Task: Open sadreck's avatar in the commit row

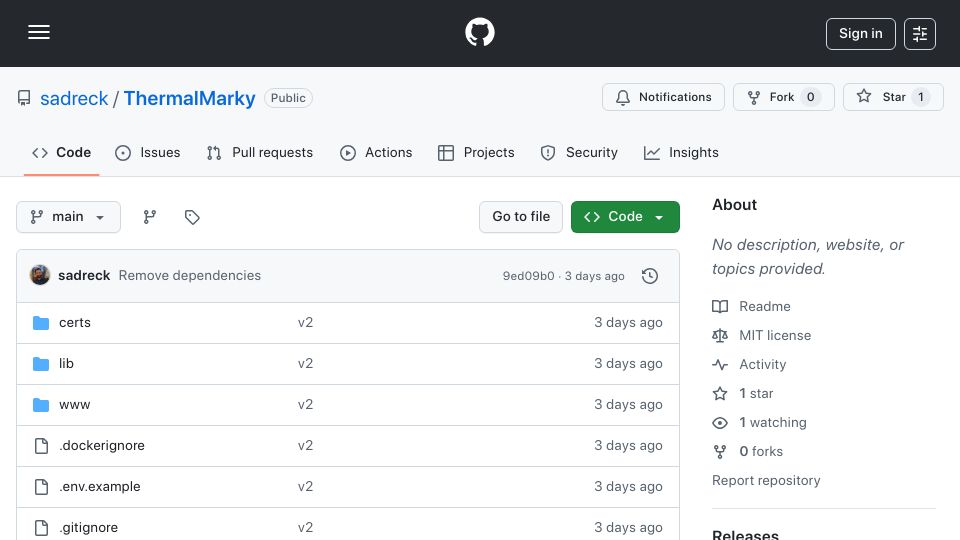Action: (40, 276)
